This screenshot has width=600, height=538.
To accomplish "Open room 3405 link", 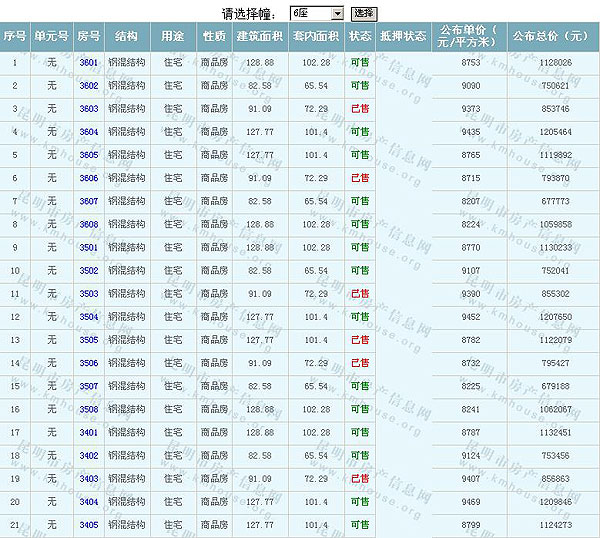I will (89, 525).
